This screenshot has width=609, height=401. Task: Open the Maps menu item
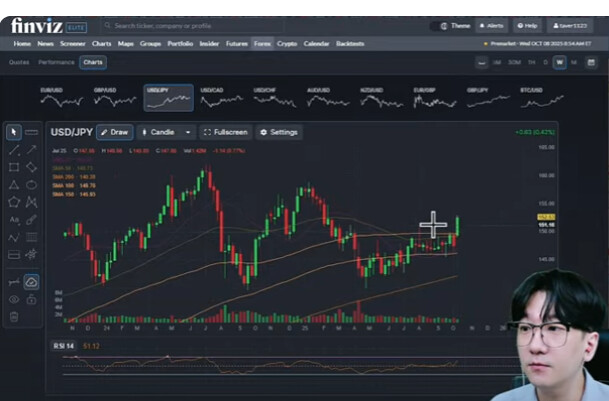coord(125,44)
